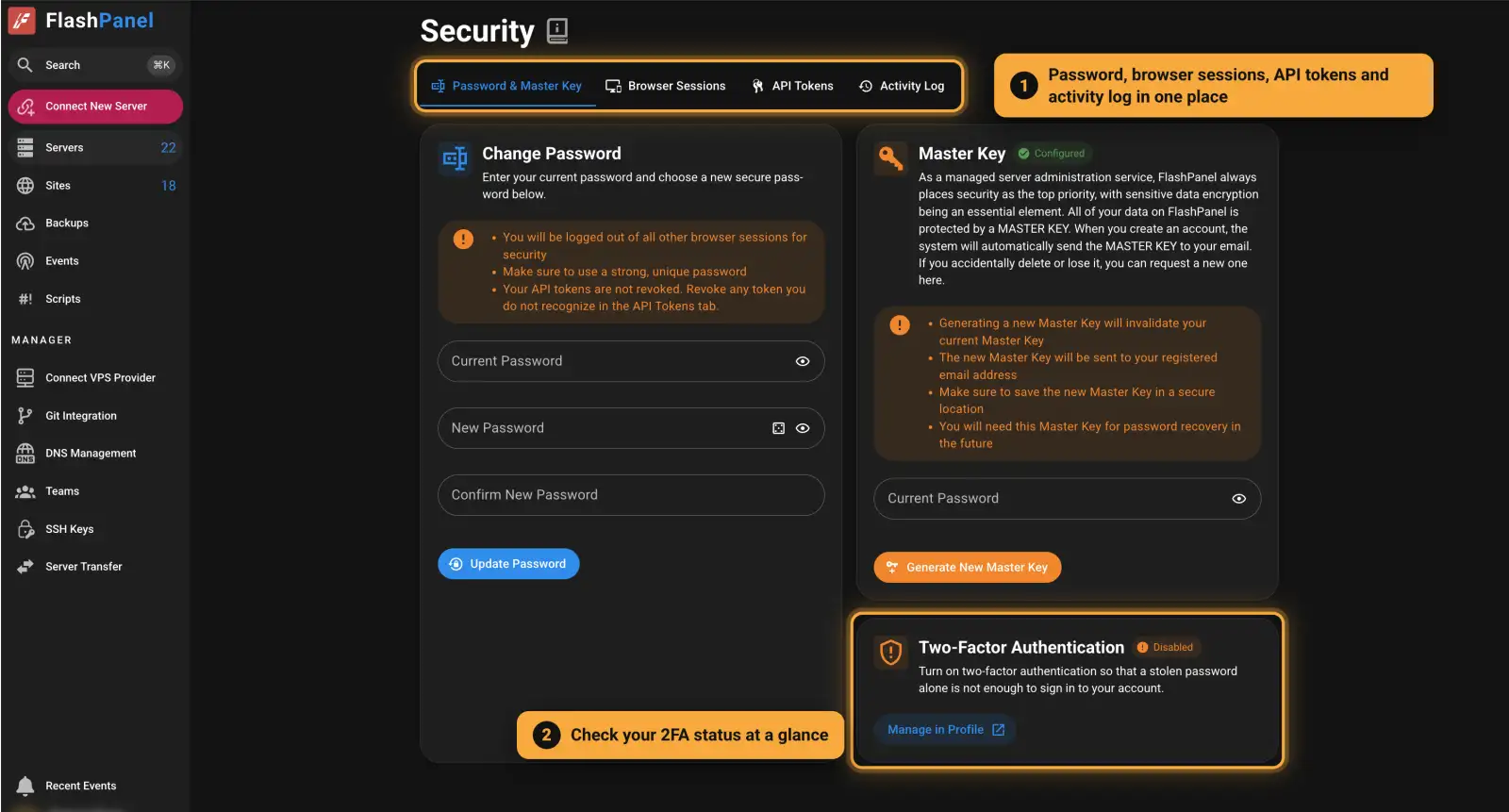1509x812 pixels.
Task: Click the Git Integration branch icon
Action: click(25, 416)
